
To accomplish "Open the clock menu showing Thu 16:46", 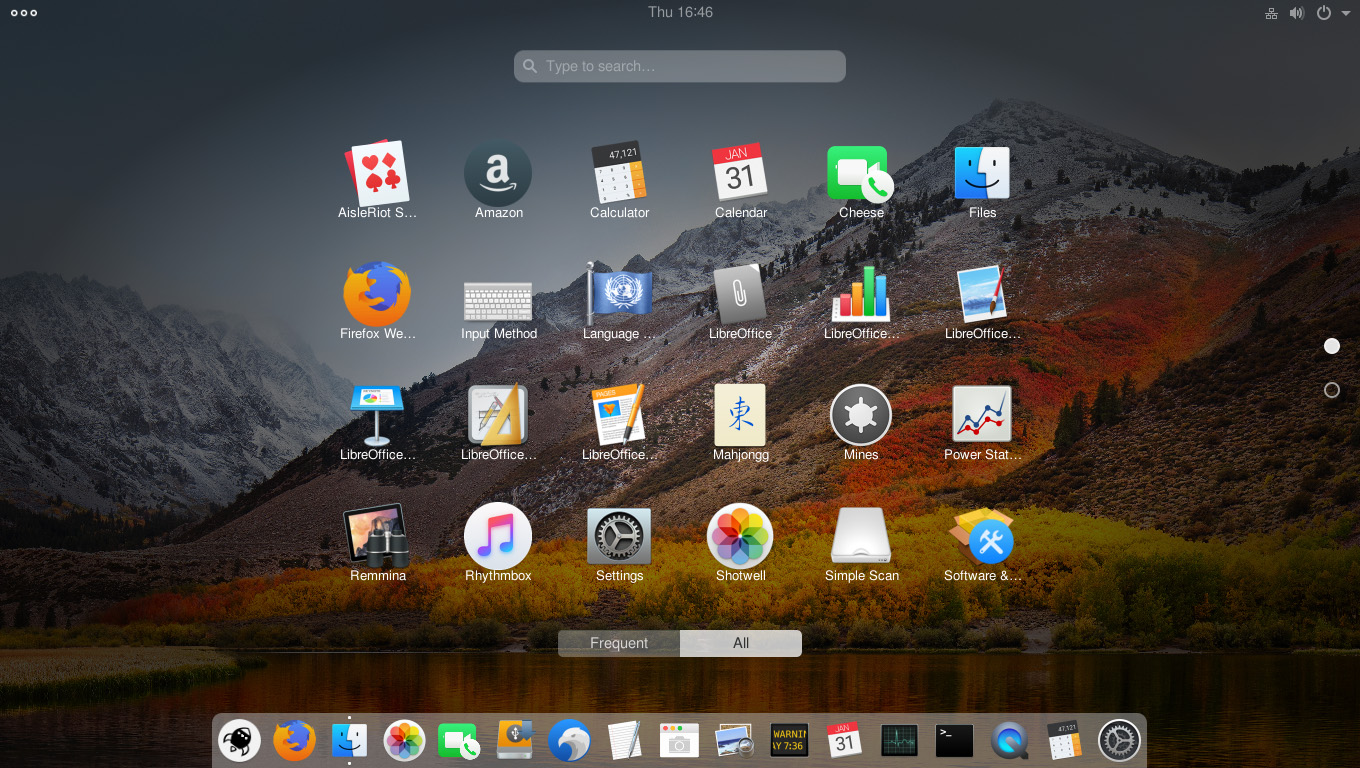I will (680, 12).
